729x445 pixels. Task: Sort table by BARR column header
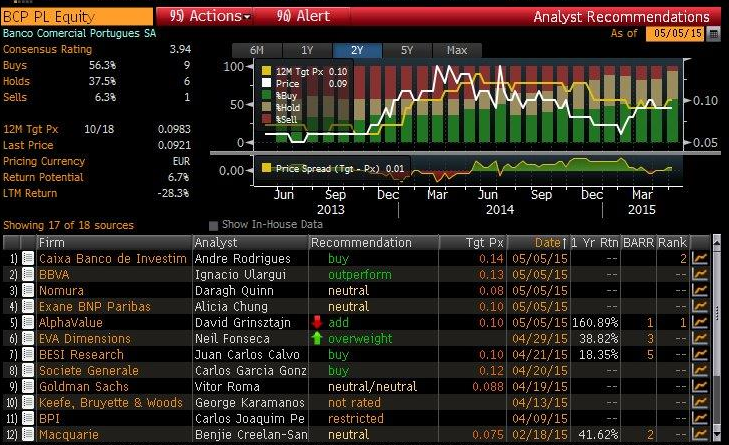point(638,242)
